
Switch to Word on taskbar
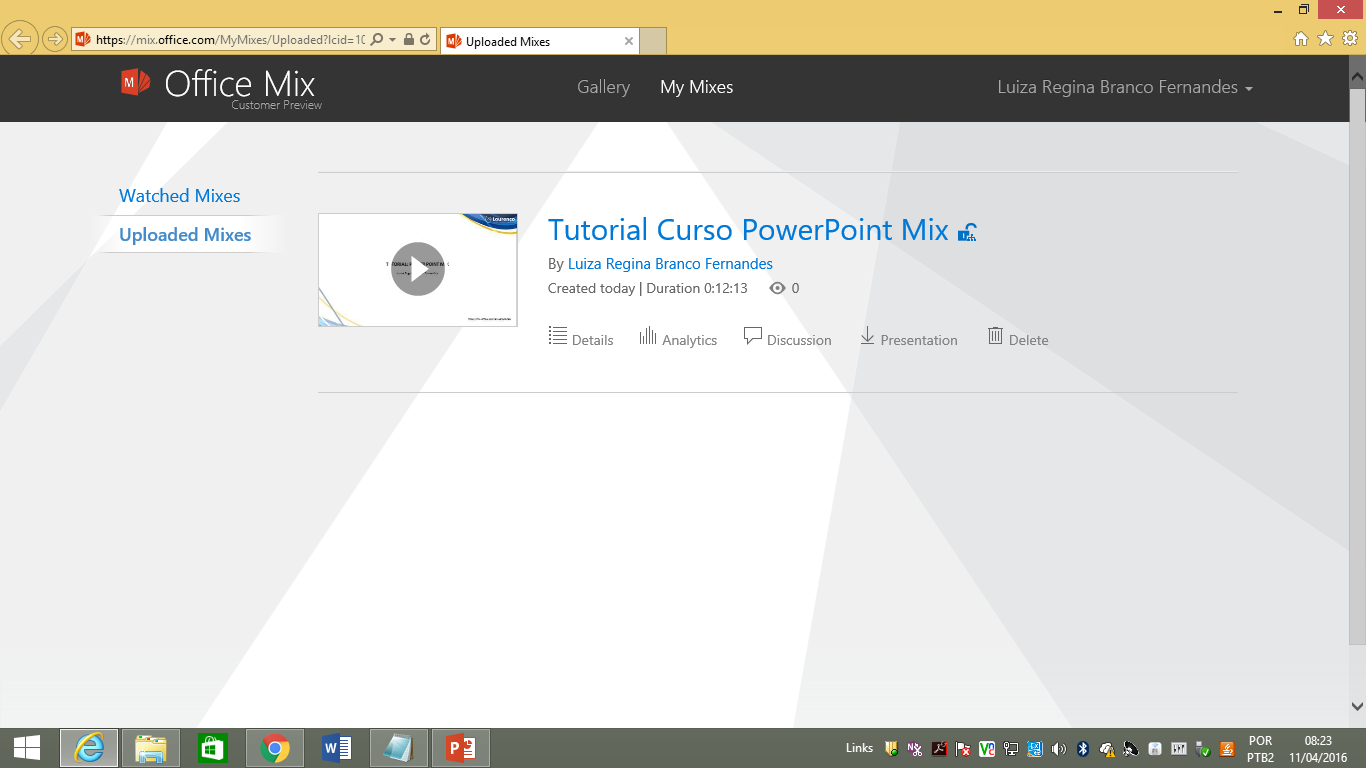337,748
